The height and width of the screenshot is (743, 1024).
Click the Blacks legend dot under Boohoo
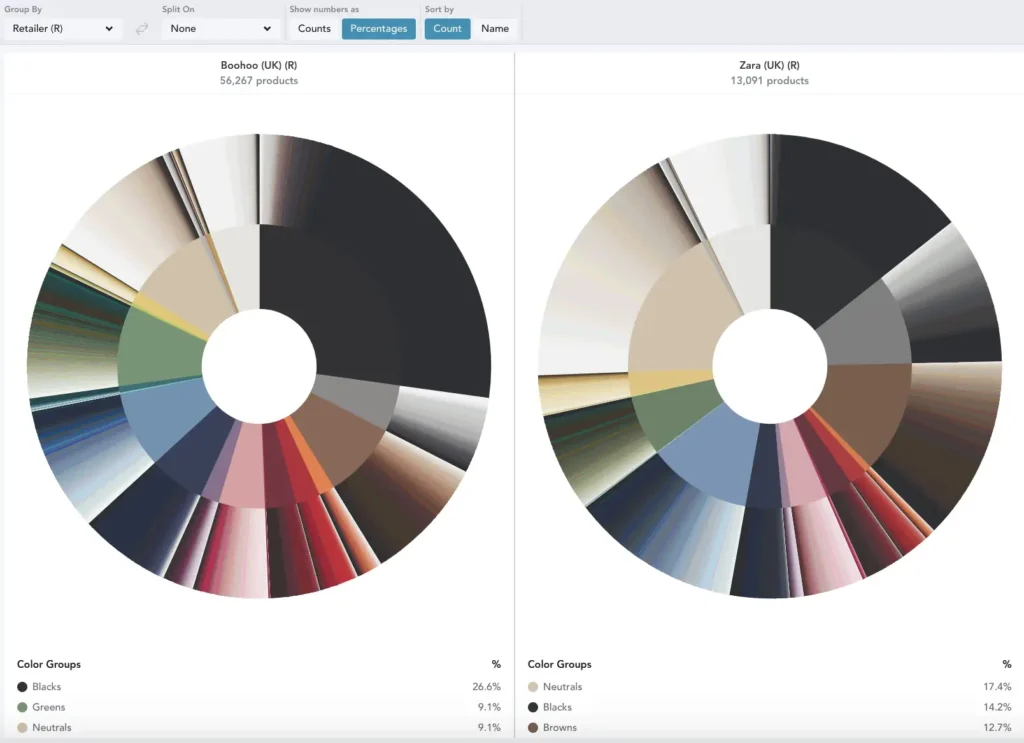(22, 687)
